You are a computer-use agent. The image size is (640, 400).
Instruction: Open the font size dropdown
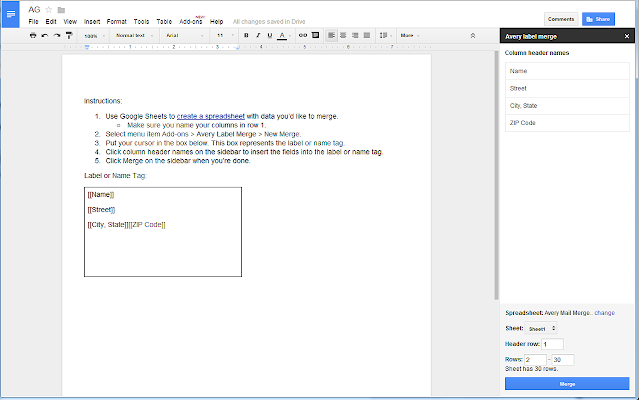[225, 36]
